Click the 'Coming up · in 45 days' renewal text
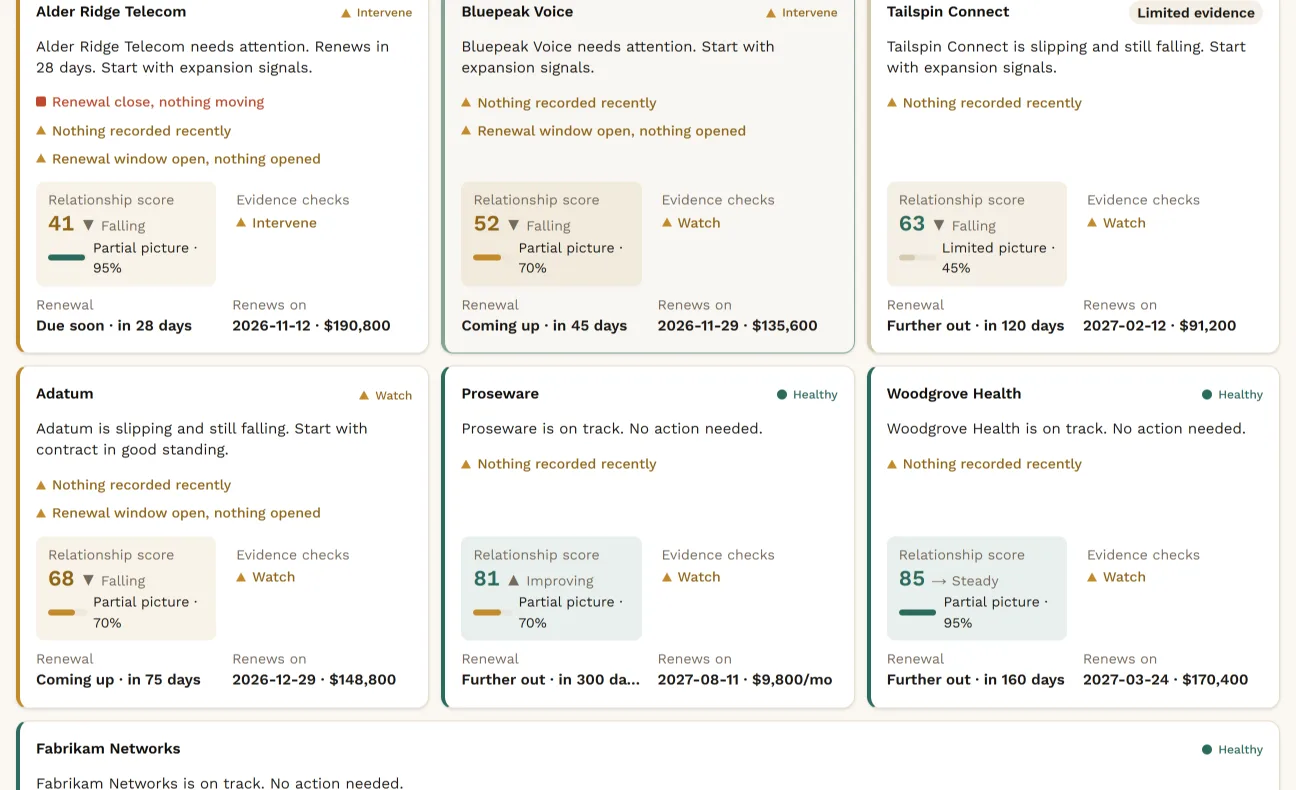 point(544,326)
